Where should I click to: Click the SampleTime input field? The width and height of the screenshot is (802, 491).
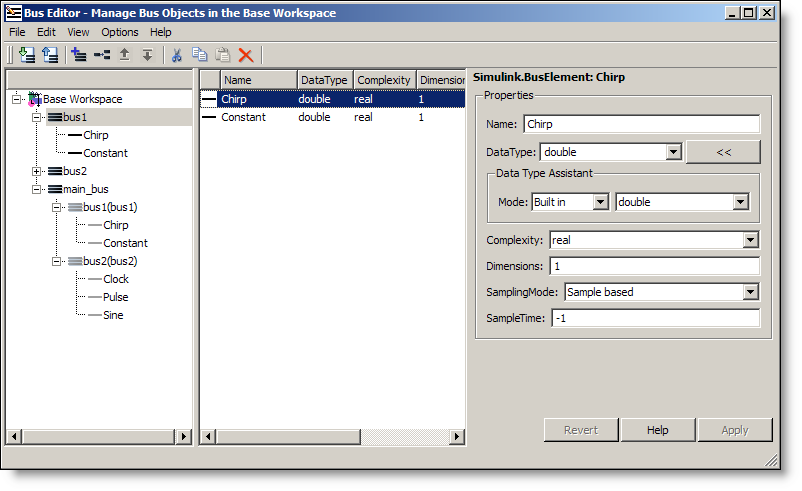pos(655,318)
